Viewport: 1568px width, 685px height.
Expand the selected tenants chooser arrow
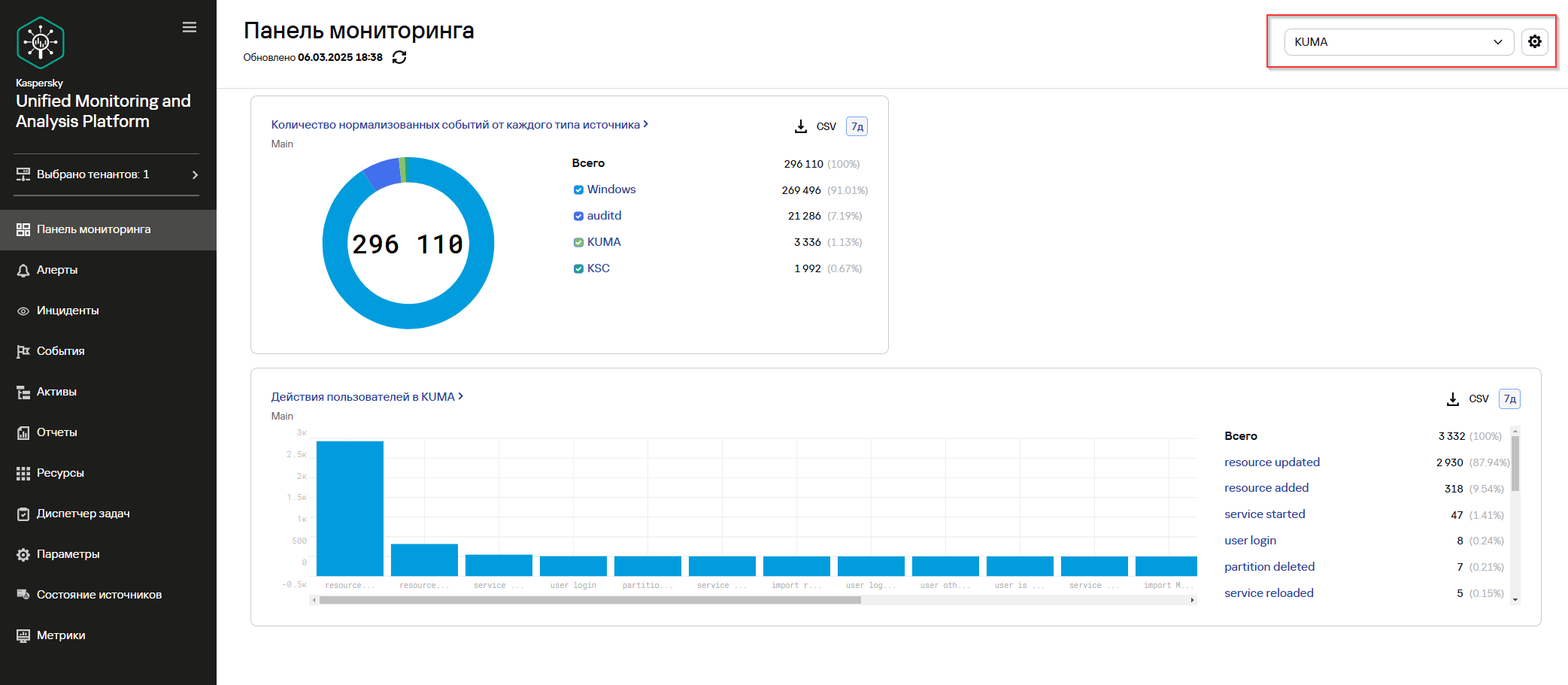(x=196, y=174)
